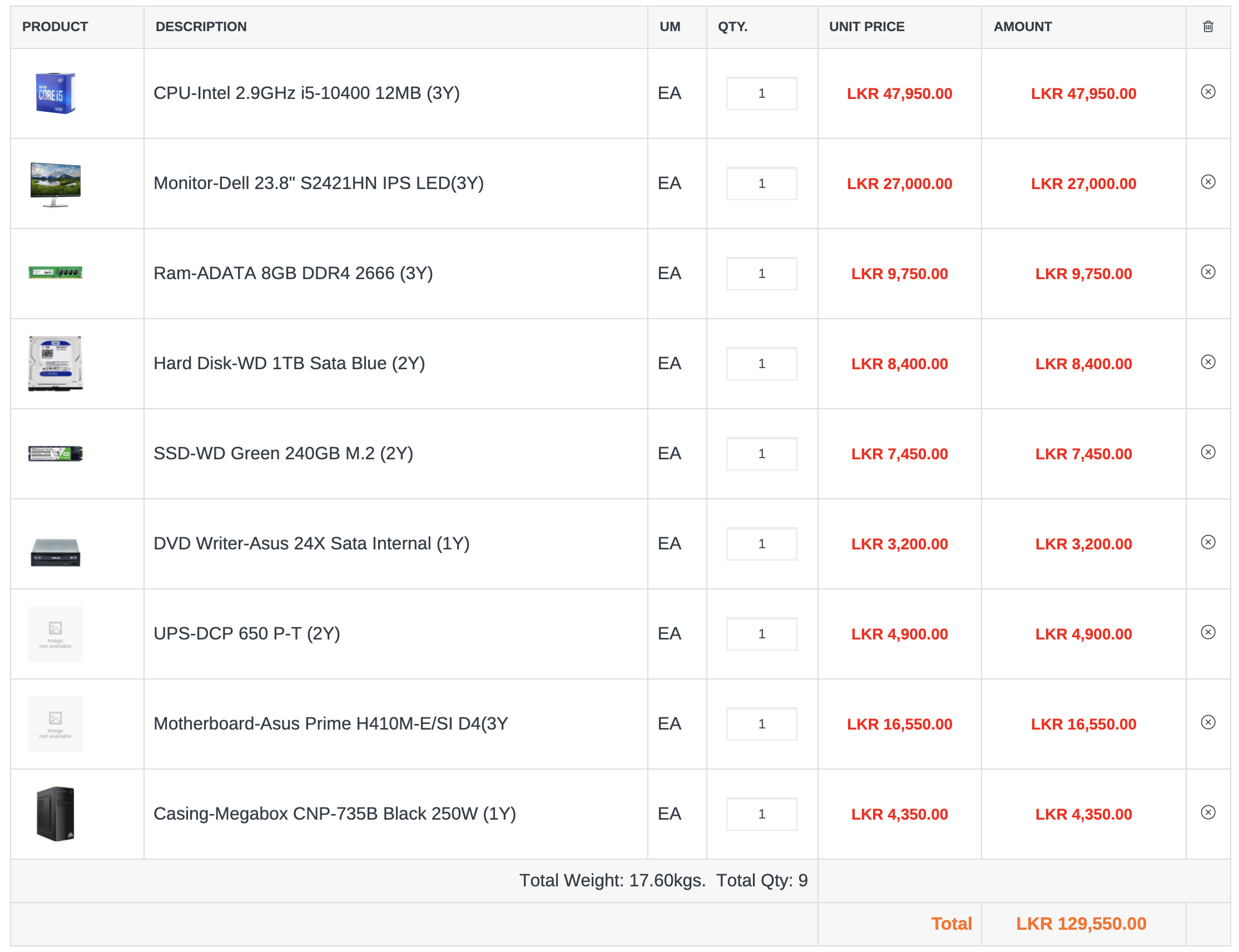Viewport: 1239px width, 952px height.
Task: Click the PRODUCT column header
Action: (55, 27)
